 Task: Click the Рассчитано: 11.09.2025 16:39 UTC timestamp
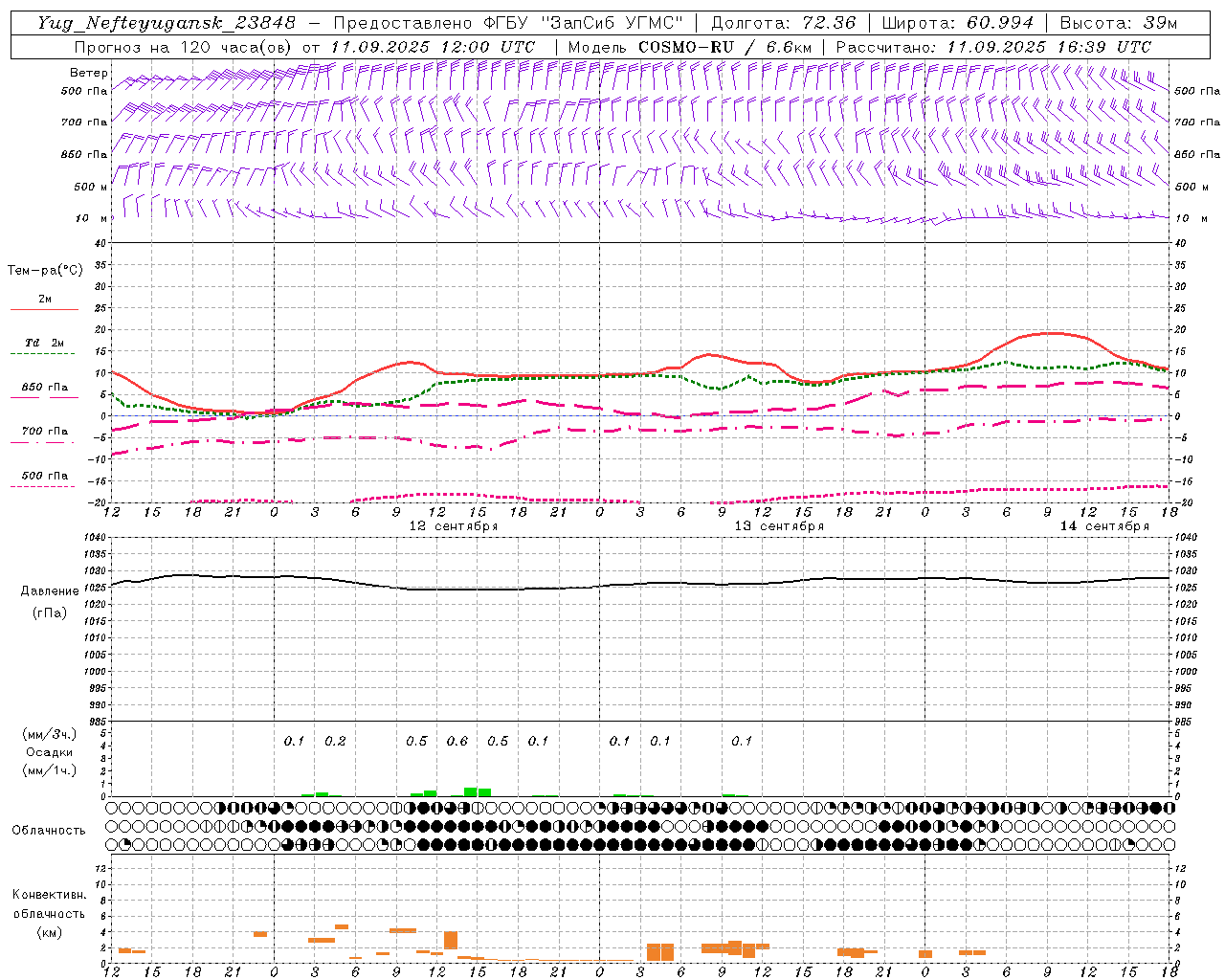click(993, 47)
